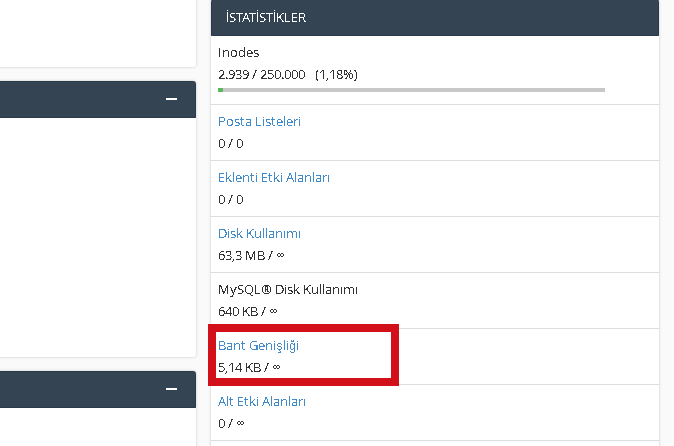The image size is (674, 446).
Task: Click the 2.939 / 250.000 inodes value
Action: tap(261, 75)
